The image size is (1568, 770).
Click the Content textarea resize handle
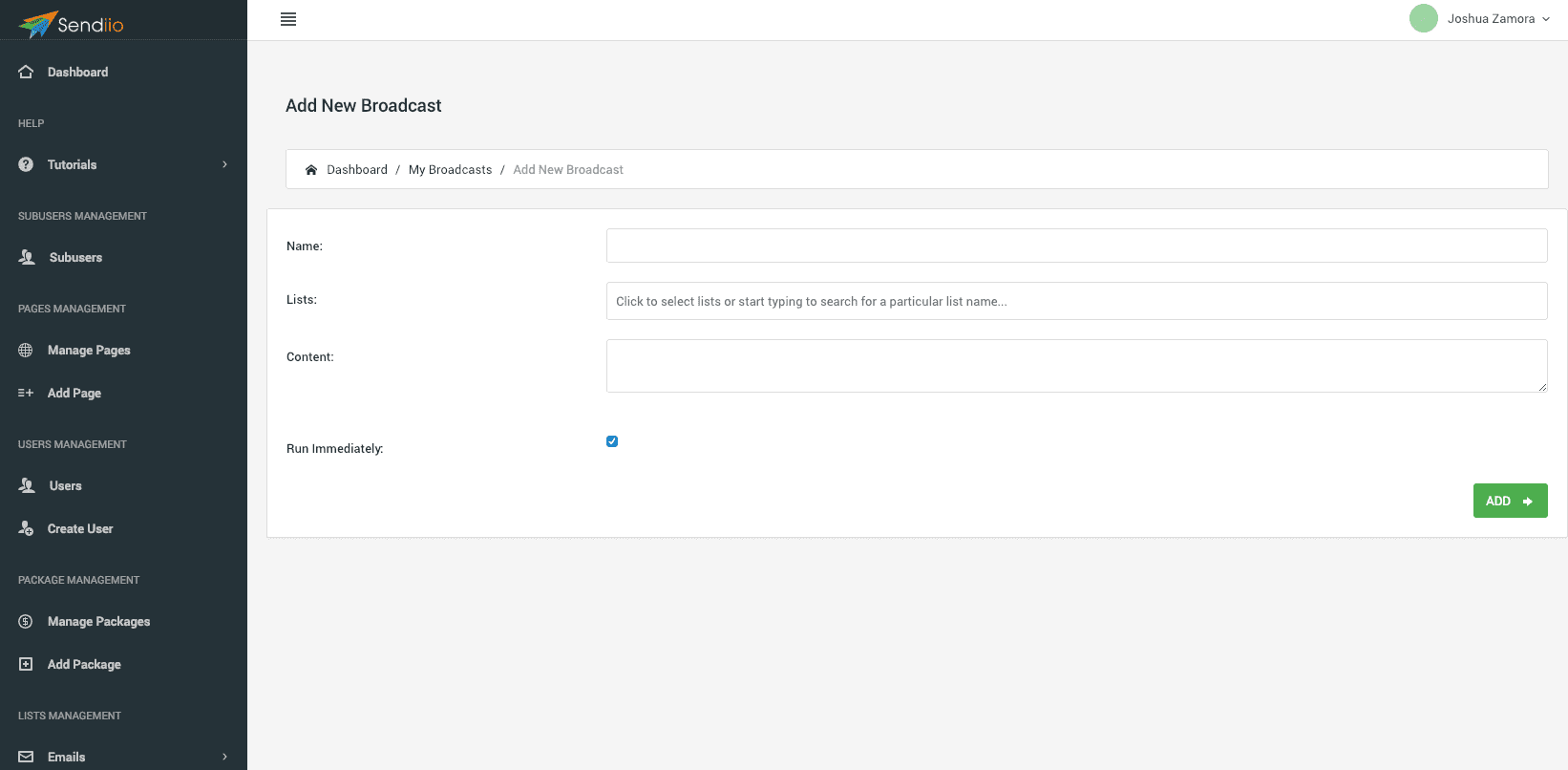(1542, 387)
